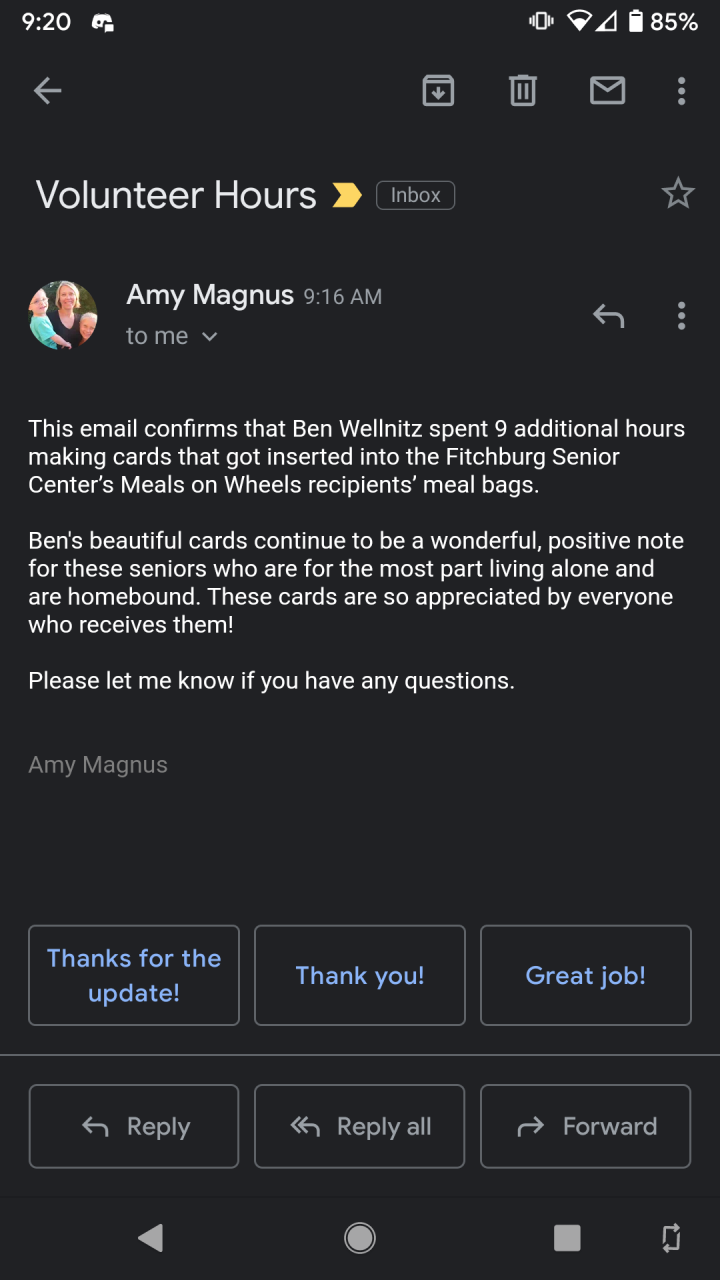720x1280 pixels.
Task: Toggle the star on this email
Action: pyautogui.click(x=678, y=194)
